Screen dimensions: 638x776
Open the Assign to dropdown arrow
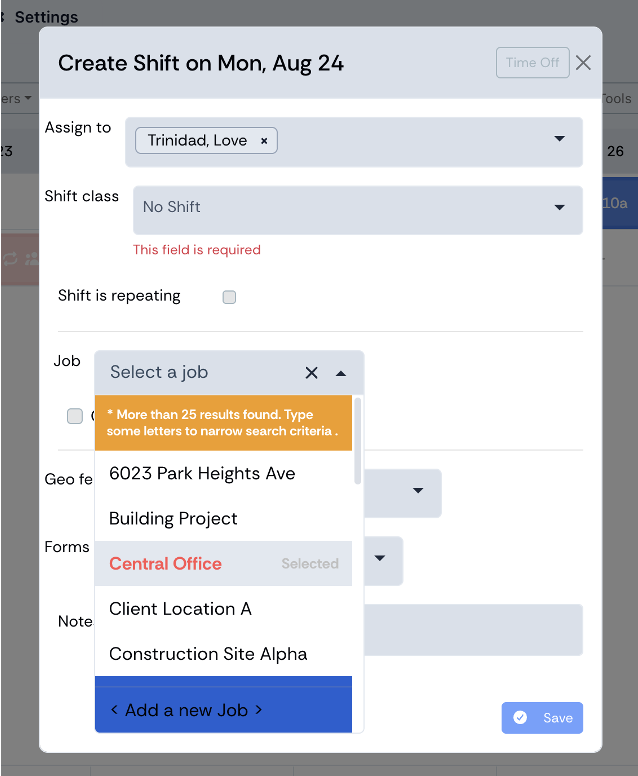[559, 139]
